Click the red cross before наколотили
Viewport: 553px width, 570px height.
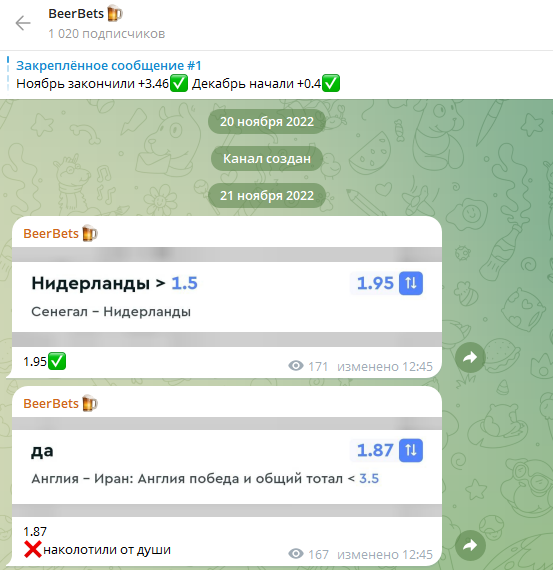pyautogui.click(x=33, y=549)
